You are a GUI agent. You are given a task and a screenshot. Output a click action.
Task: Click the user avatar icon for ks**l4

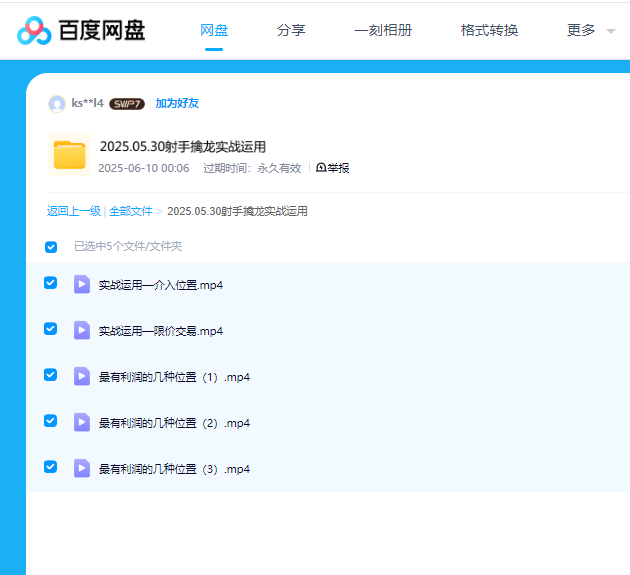(57, 103)
